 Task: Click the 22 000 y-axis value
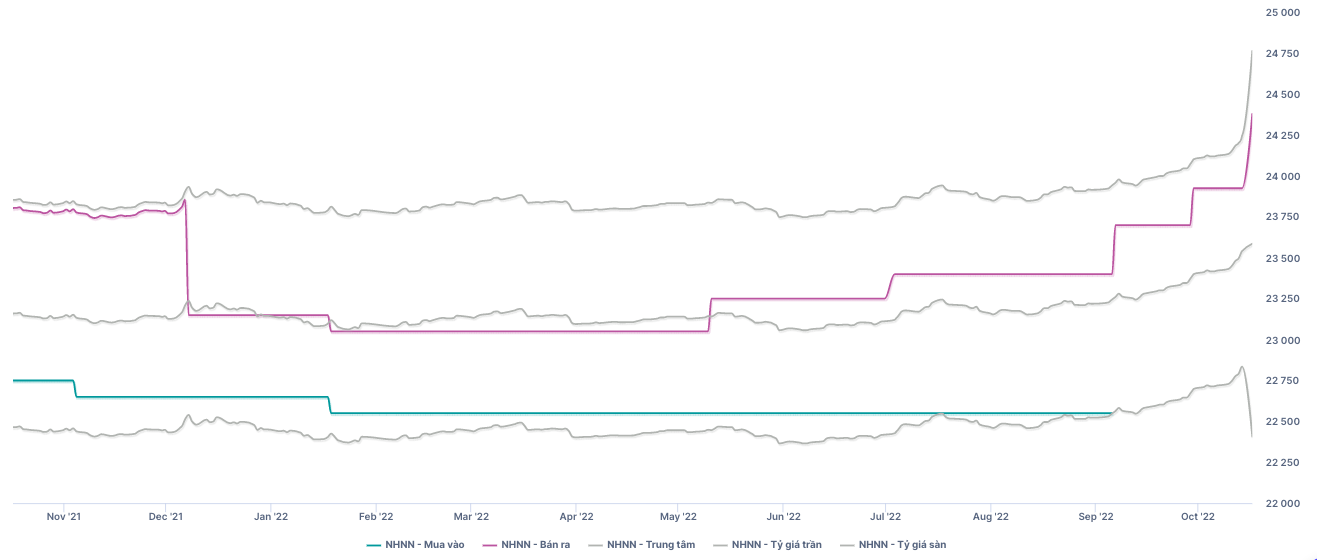(1283, 504)
